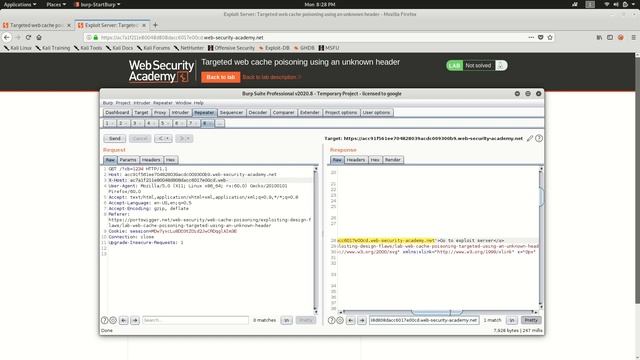640x360 pixels.
Task: Switch to the Comparer tab
Action: point(283,113)
